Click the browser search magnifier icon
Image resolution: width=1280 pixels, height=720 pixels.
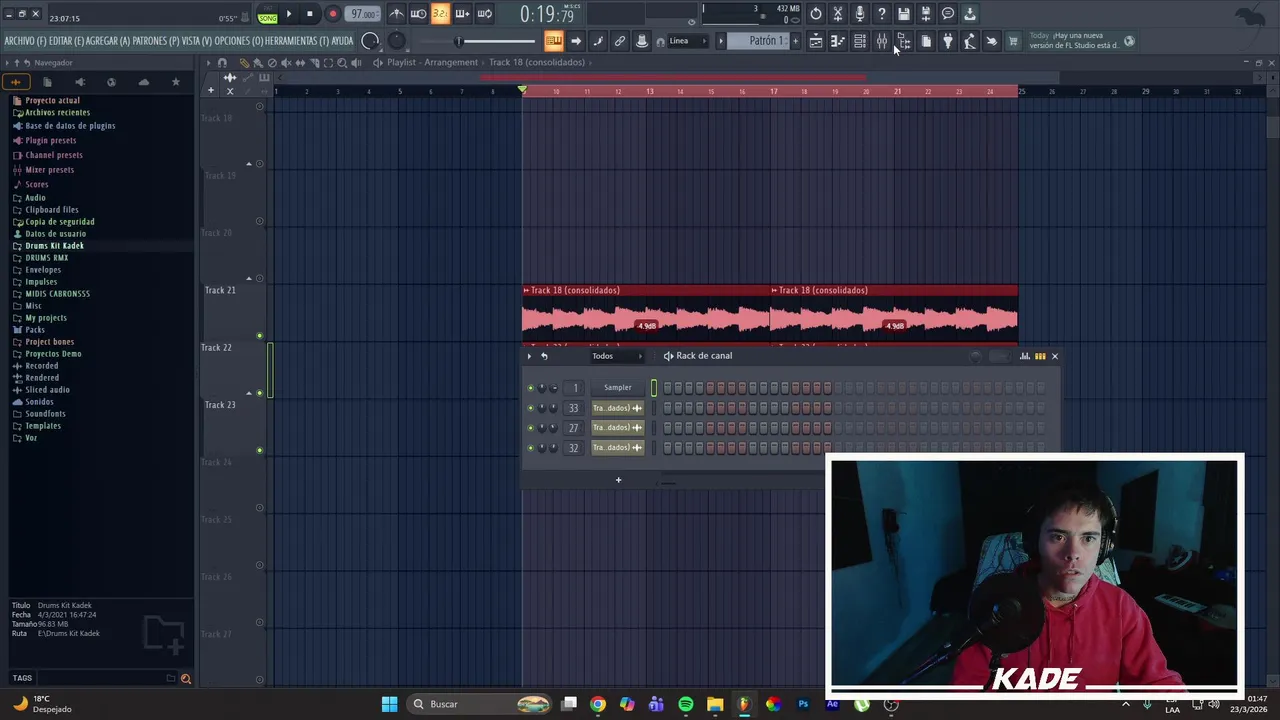tap(185, 679)
